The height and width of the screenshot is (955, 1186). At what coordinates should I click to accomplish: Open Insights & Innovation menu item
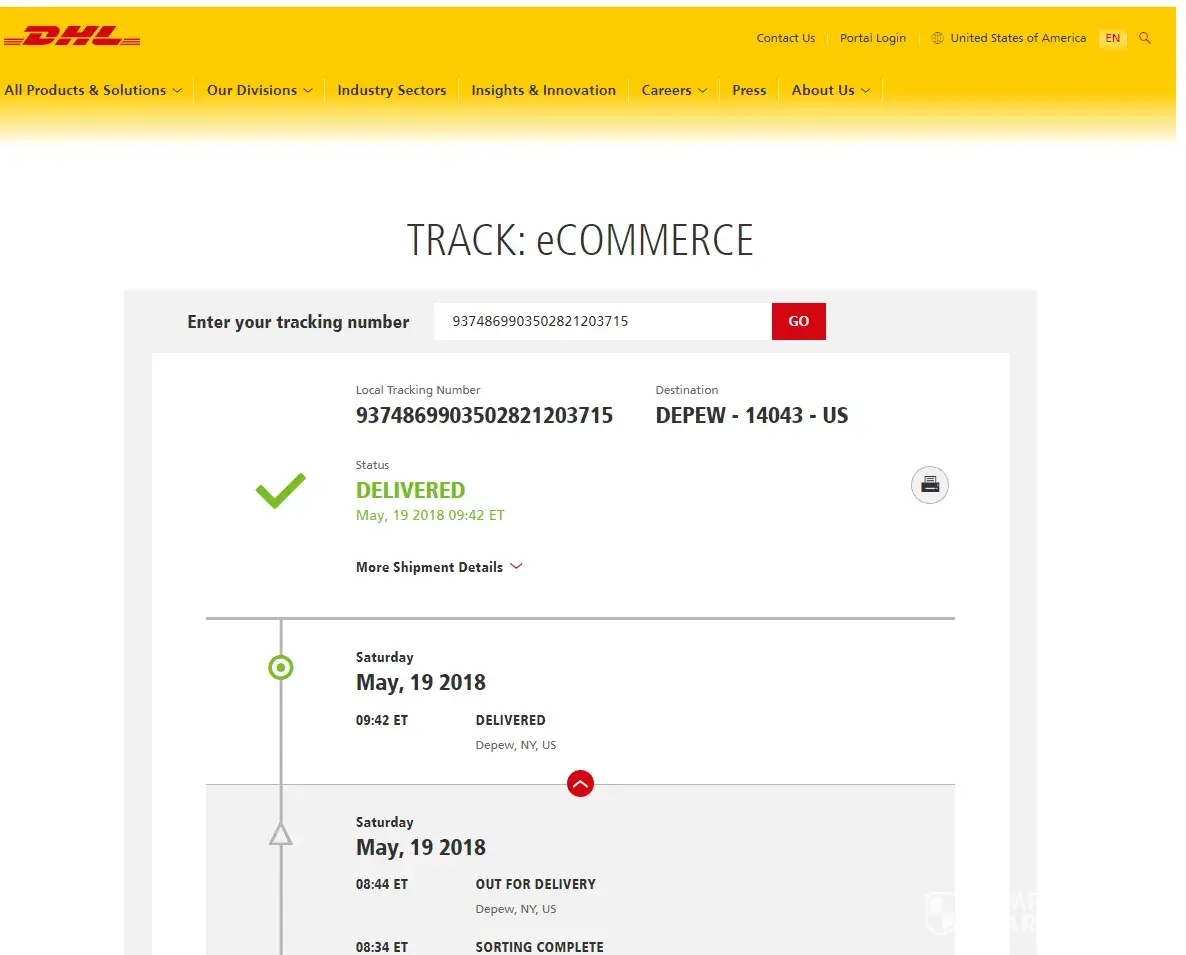pyautogui.click(x=543, y=90)
